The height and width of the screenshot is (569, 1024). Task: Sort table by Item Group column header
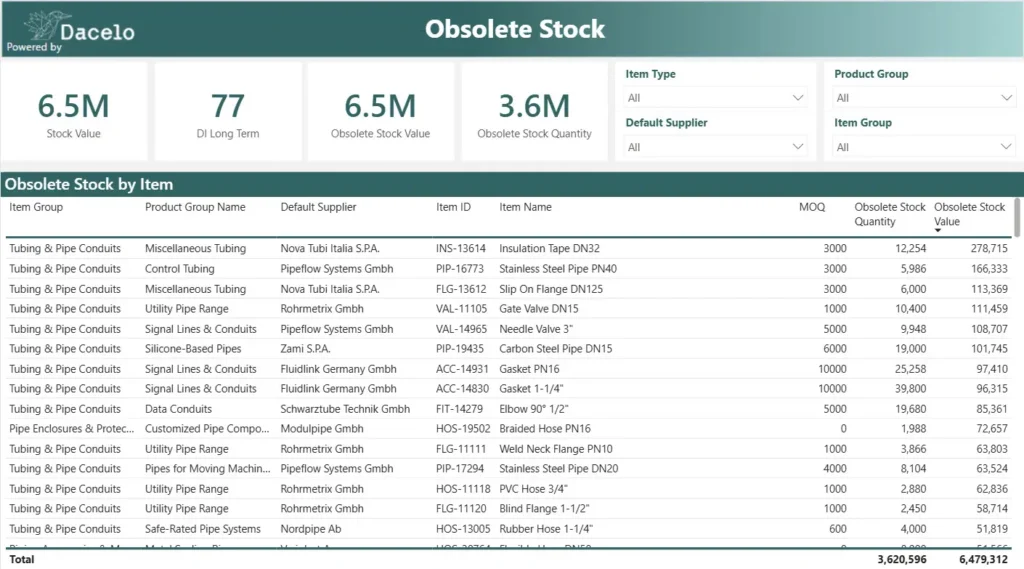click(x=36, y=208)
